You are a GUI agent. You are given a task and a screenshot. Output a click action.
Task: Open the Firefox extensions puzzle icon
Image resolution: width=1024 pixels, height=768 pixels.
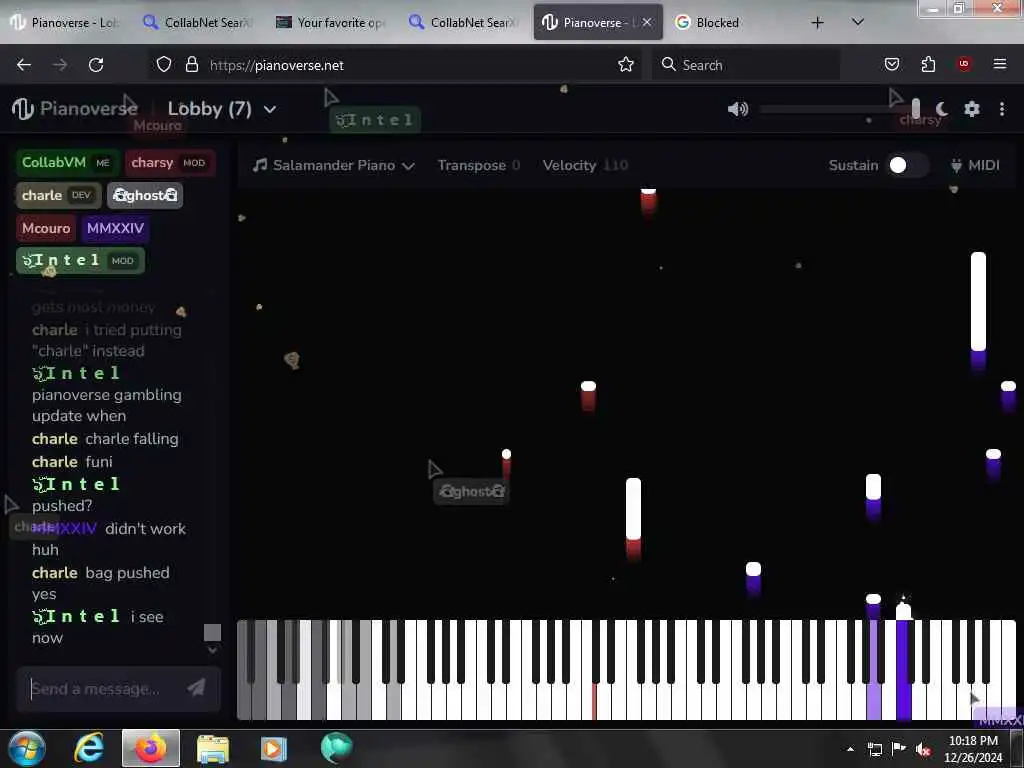[x=928, y=64]
